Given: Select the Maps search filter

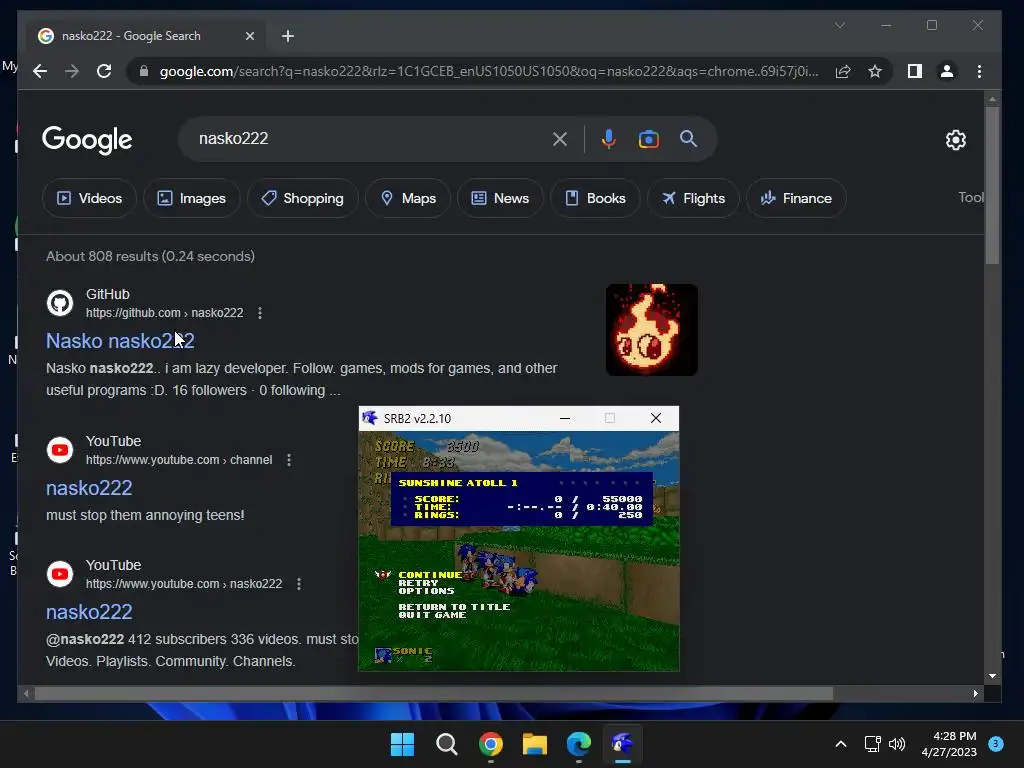Looking at the screenshot, I should [x=408, y=198].
